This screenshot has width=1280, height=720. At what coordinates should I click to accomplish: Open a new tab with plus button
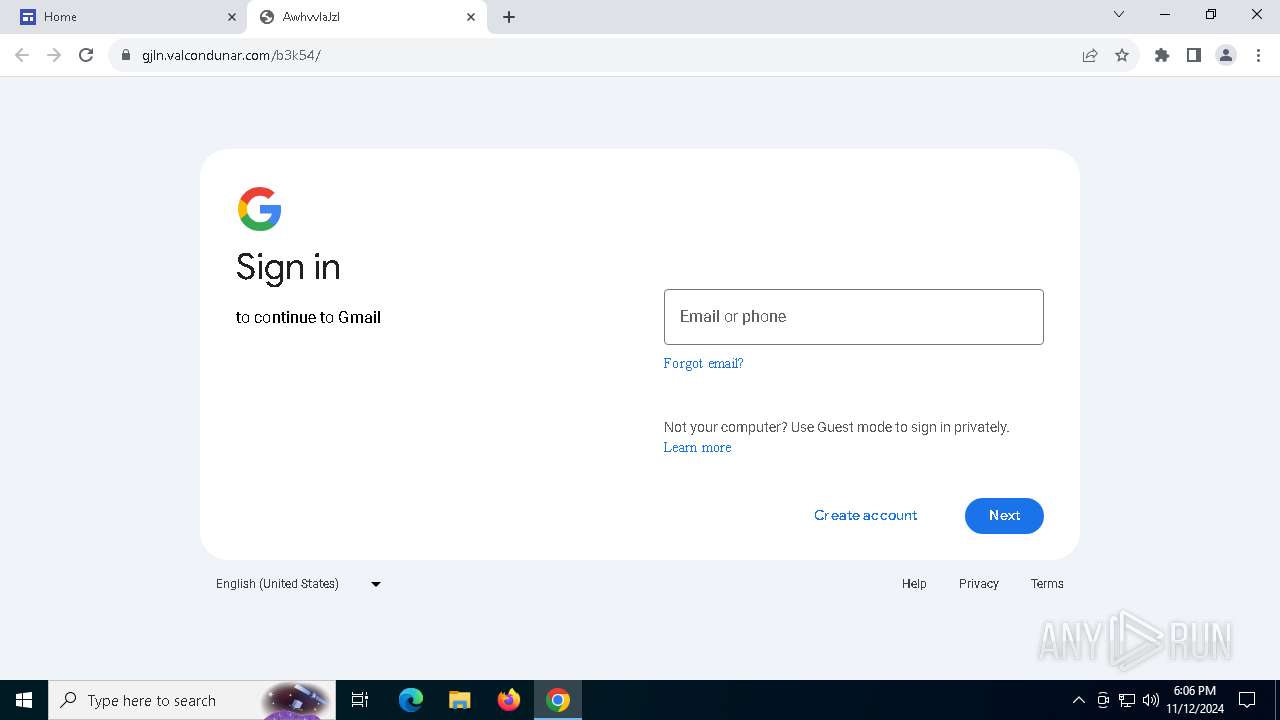(509, 17)
